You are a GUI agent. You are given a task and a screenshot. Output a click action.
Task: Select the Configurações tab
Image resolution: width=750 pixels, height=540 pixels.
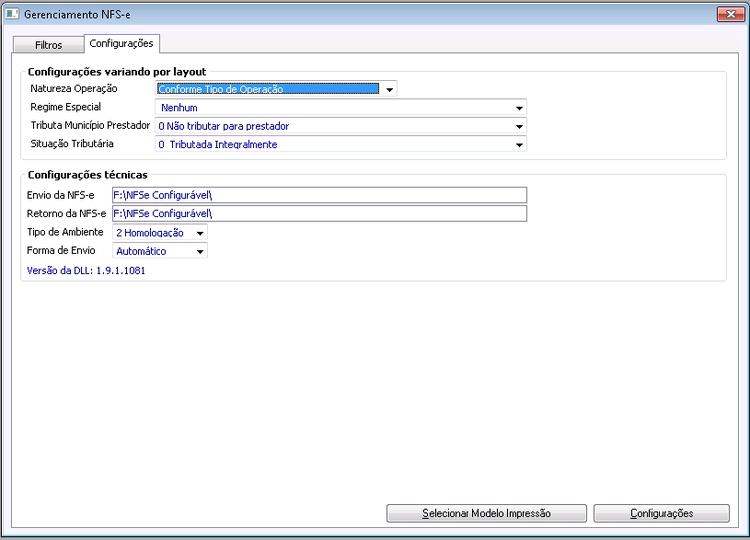pyautogui.click(x=121, y=44)
